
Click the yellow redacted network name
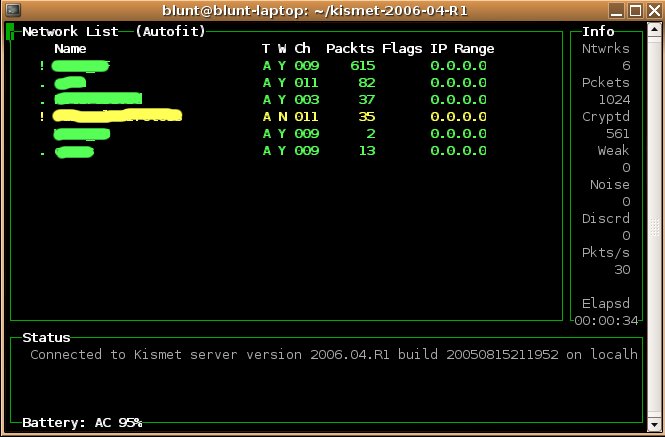[x=118, y=116]
